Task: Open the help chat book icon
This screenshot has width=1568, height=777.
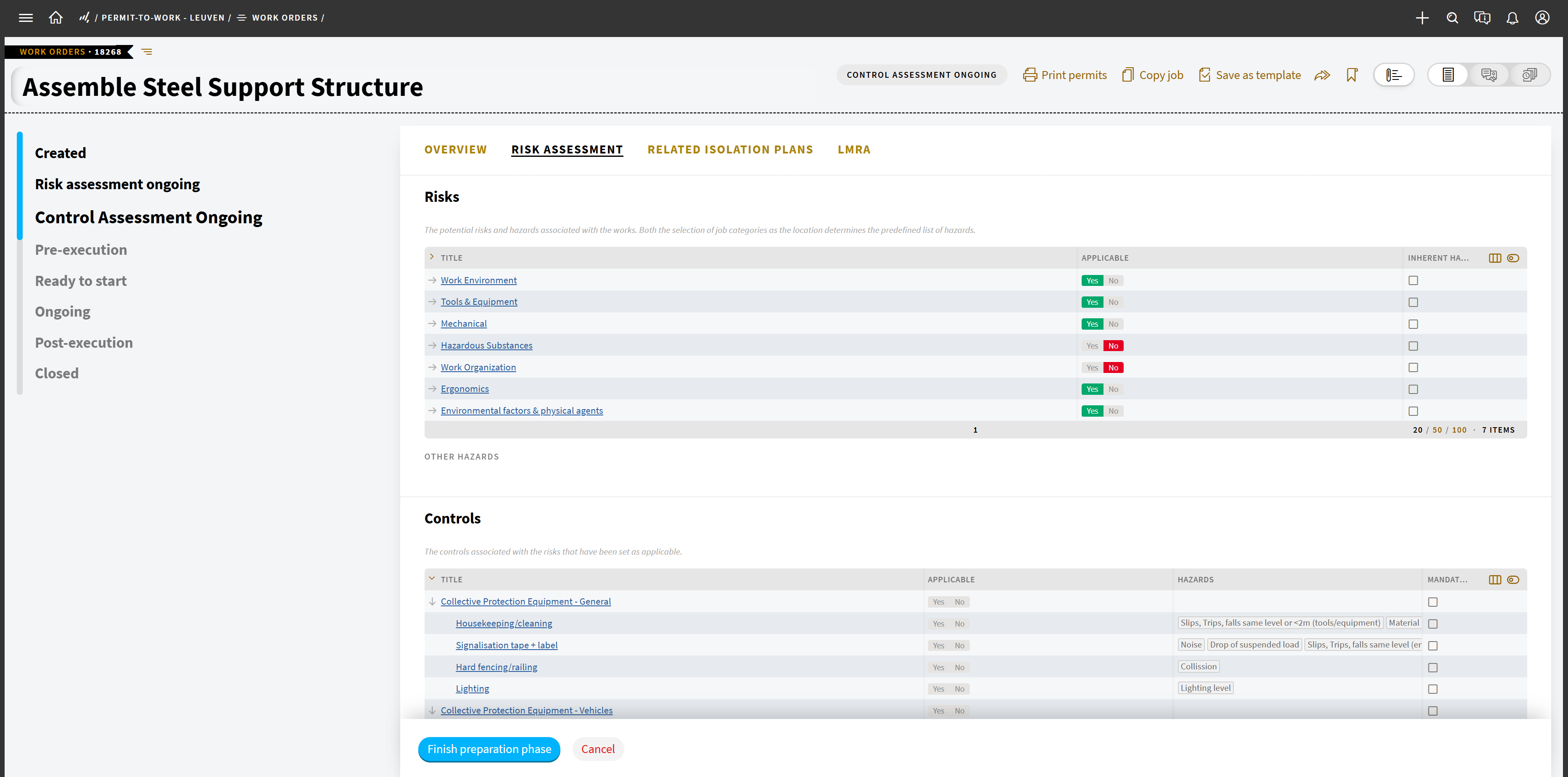Action: click(1482, 18)
